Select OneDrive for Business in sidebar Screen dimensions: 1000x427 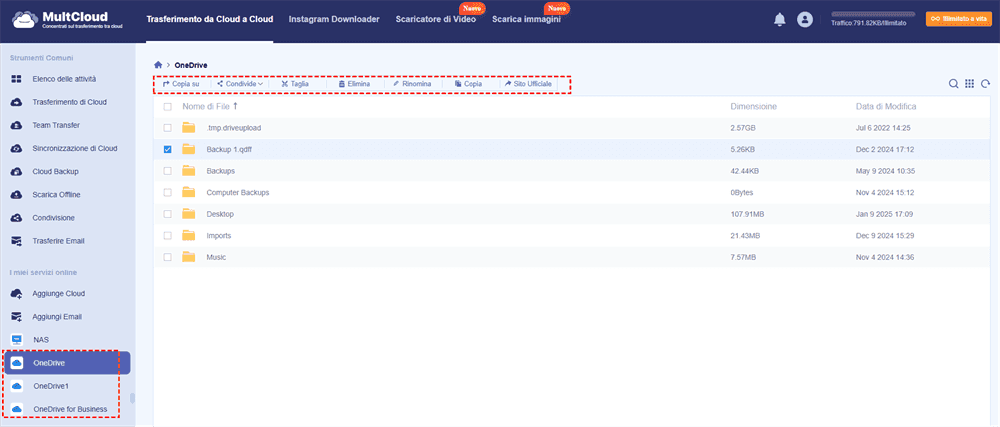68,409
